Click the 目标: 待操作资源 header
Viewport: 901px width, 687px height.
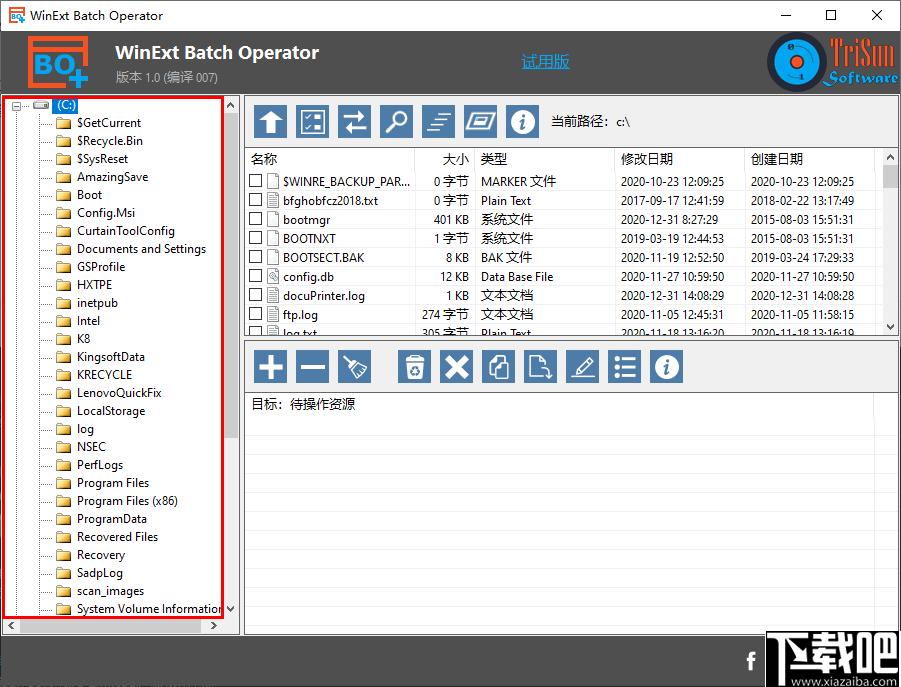[303, 404]
